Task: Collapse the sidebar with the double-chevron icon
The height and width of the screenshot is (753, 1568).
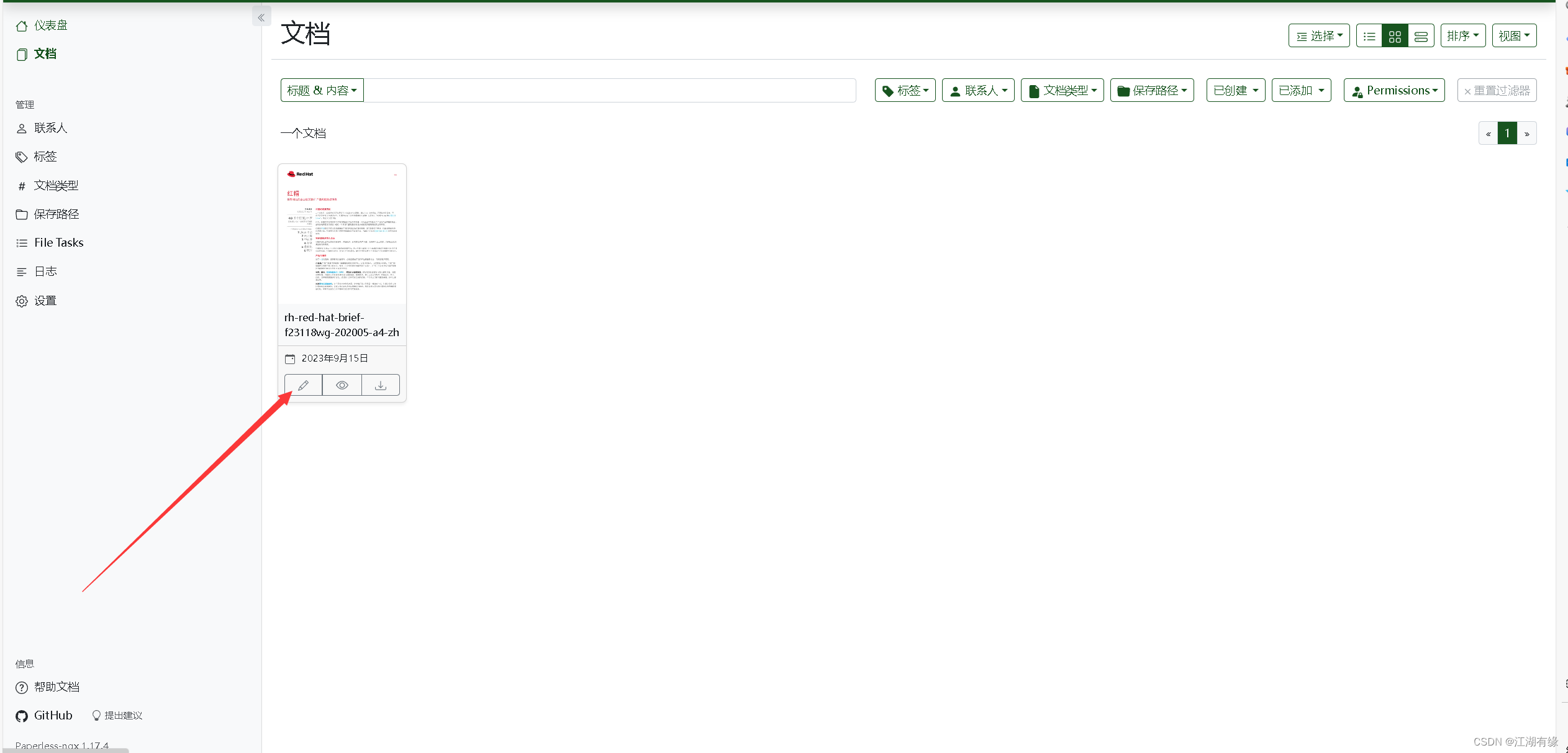Action: 261,17
